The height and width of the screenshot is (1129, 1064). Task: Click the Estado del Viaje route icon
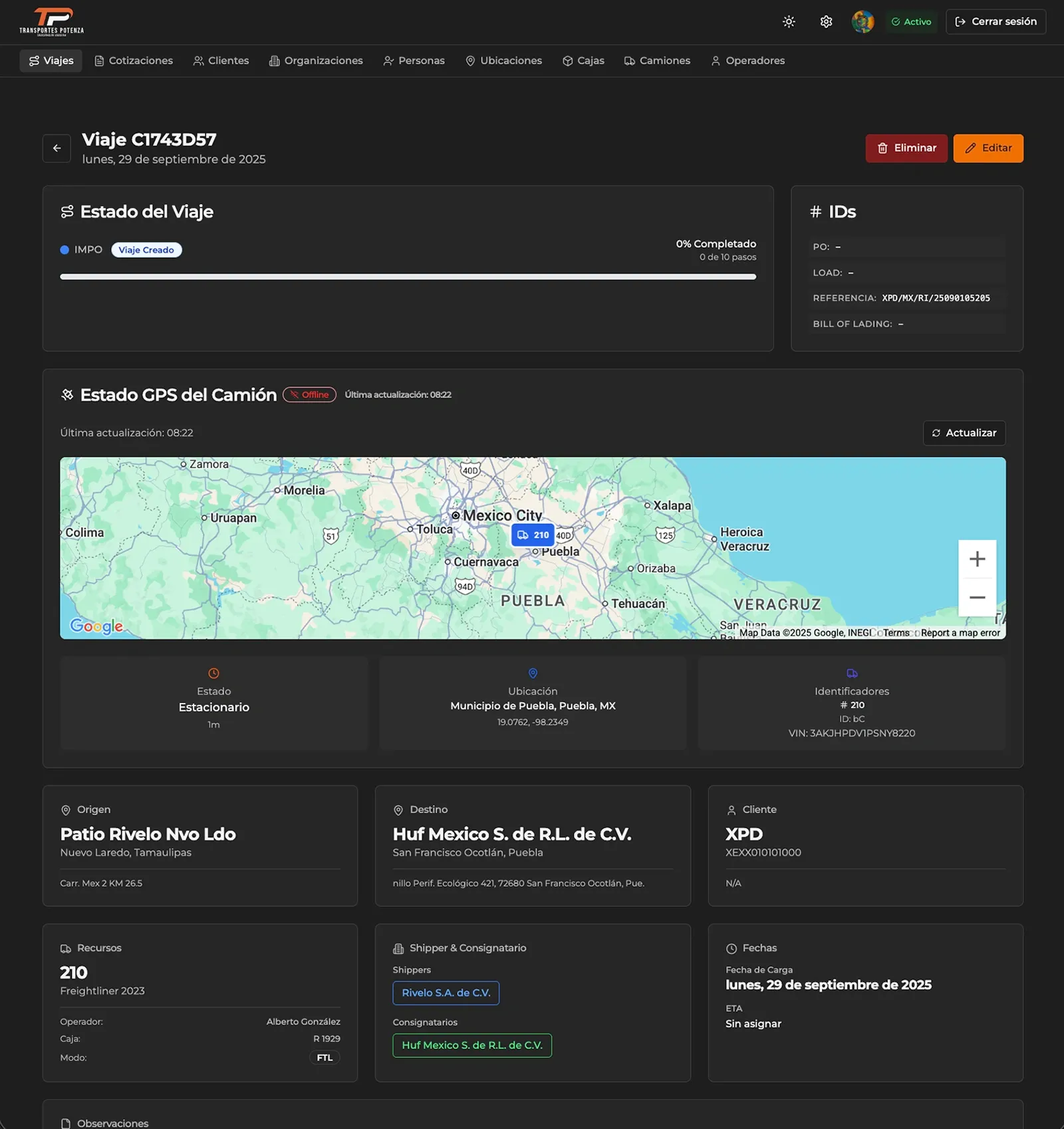[x=67, y=212]
